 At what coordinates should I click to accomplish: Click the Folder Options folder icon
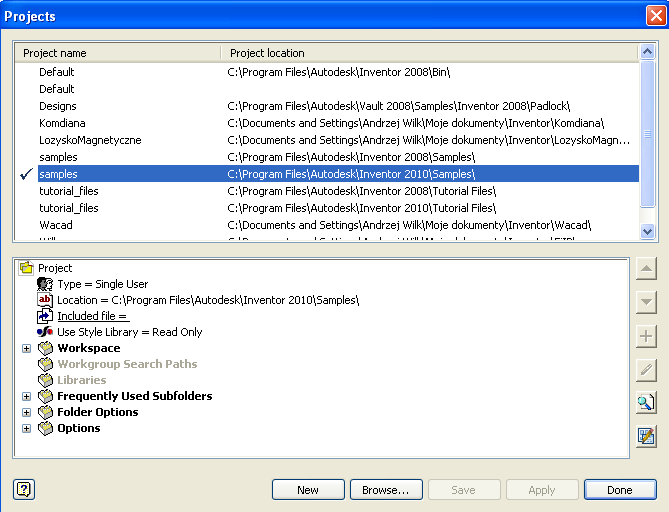tap(45, 412)
